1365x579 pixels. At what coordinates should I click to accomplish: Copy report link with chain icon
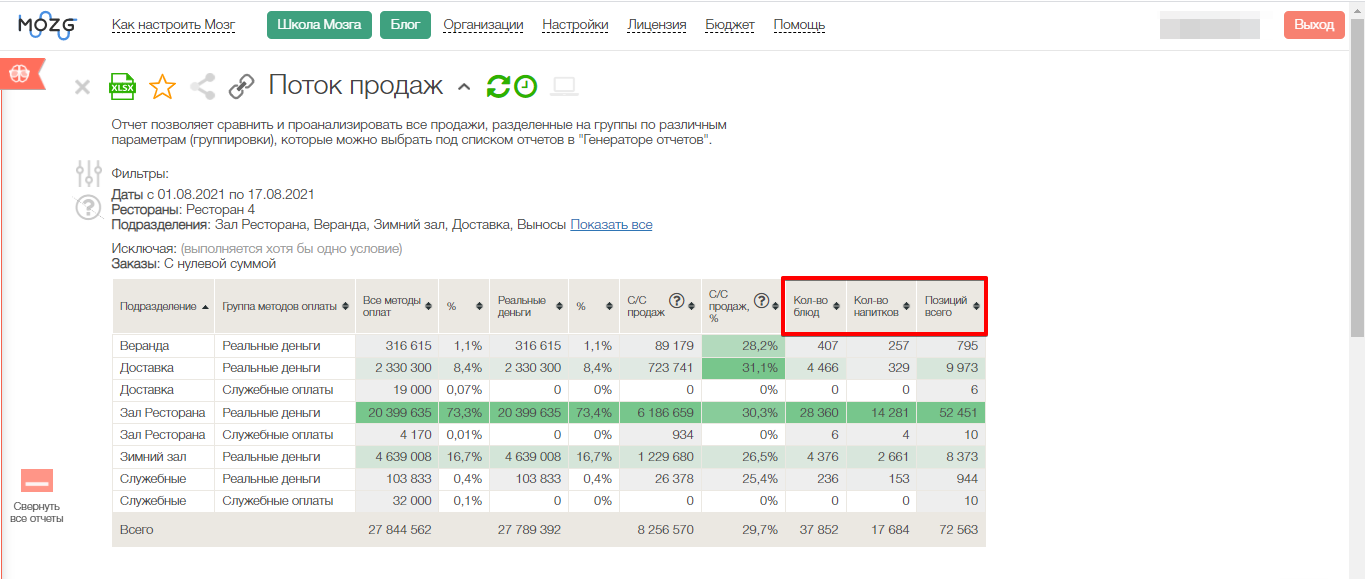pyautogui.click(x=241, y=87)
